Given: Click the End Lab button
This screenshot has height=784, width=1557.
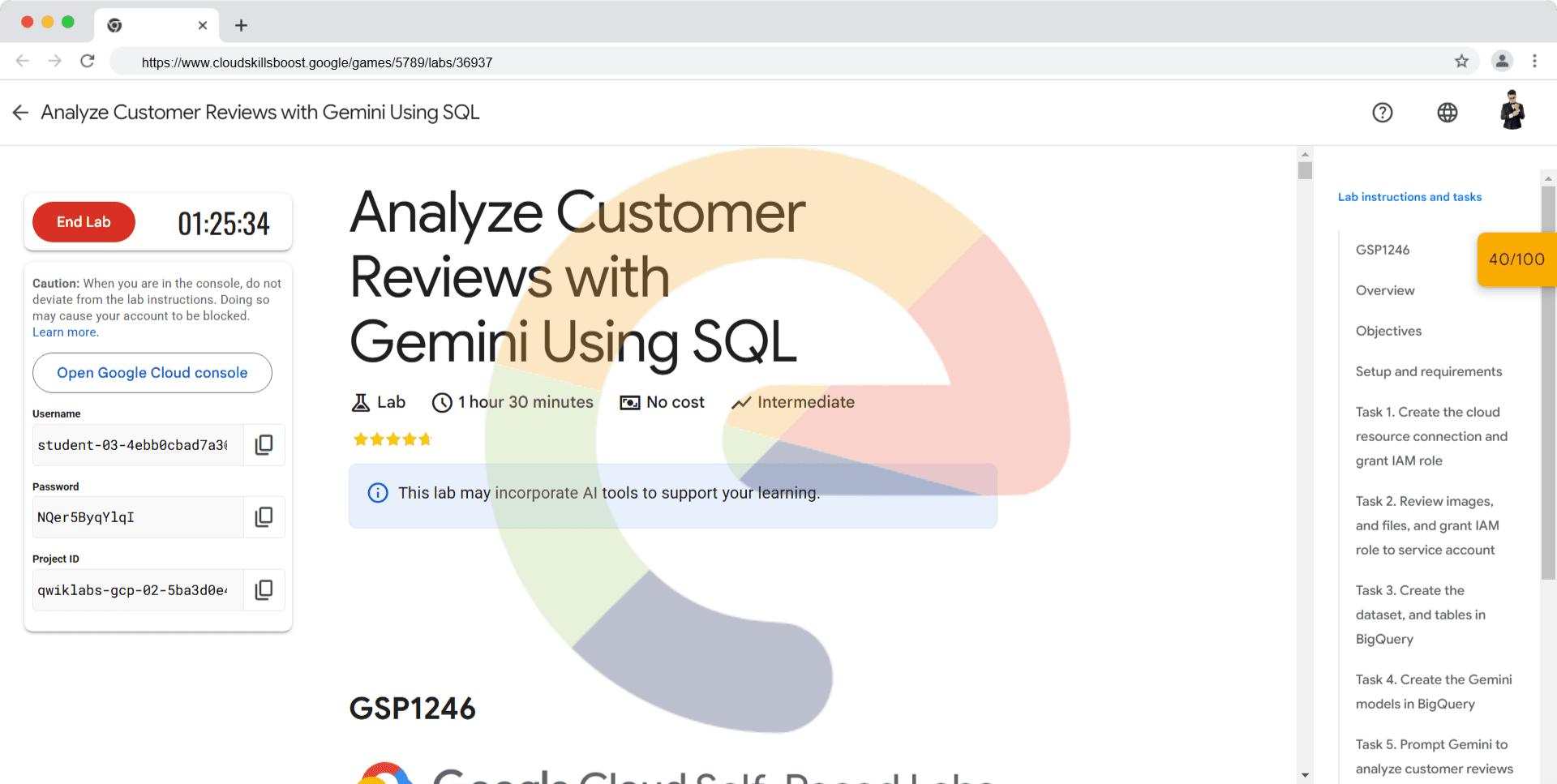Looking at the screenshot, I should point(84,222).
